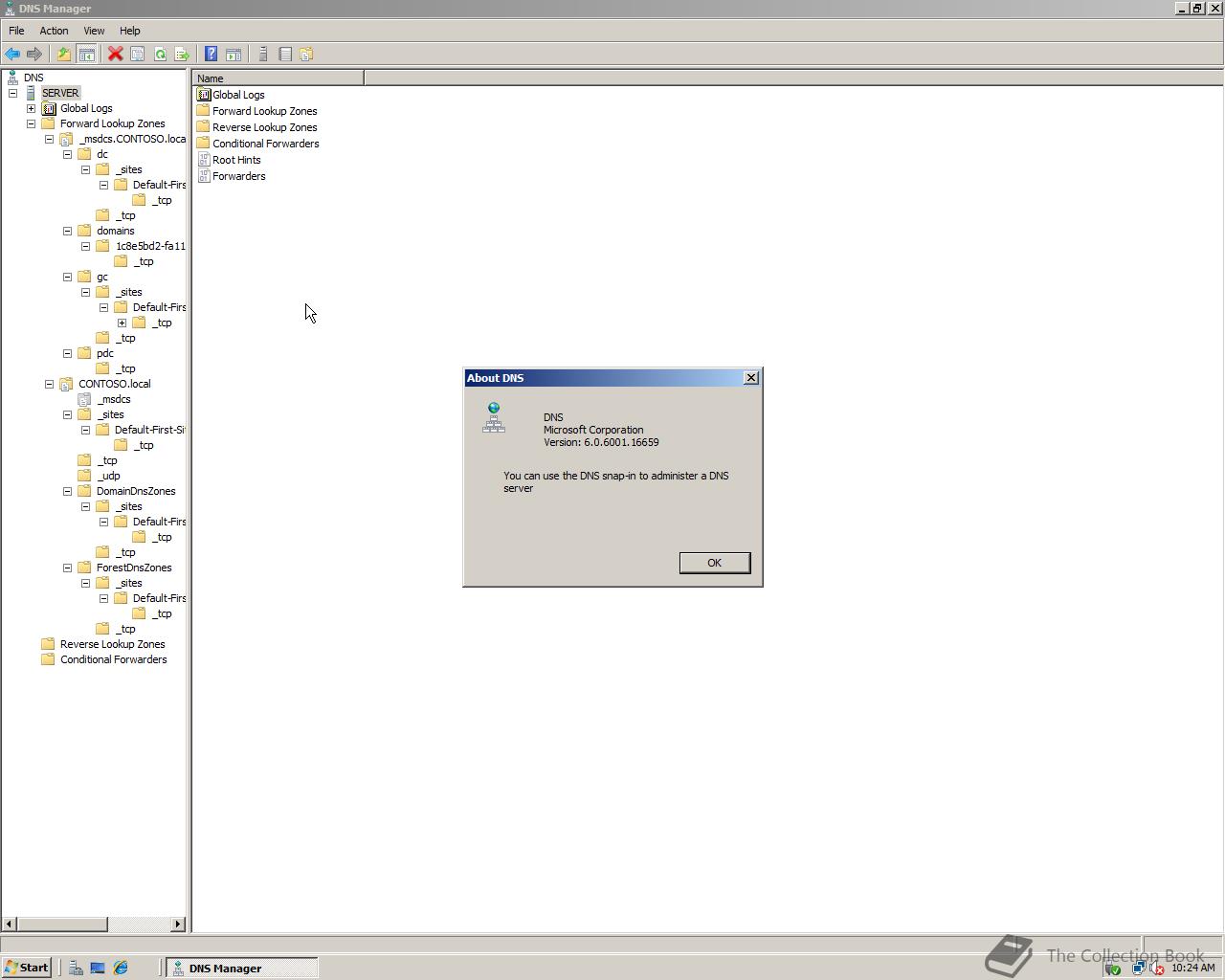Open Forwarders in the right pane
The height and width of the screenshot is (980, 1225).
click(231, 176)
